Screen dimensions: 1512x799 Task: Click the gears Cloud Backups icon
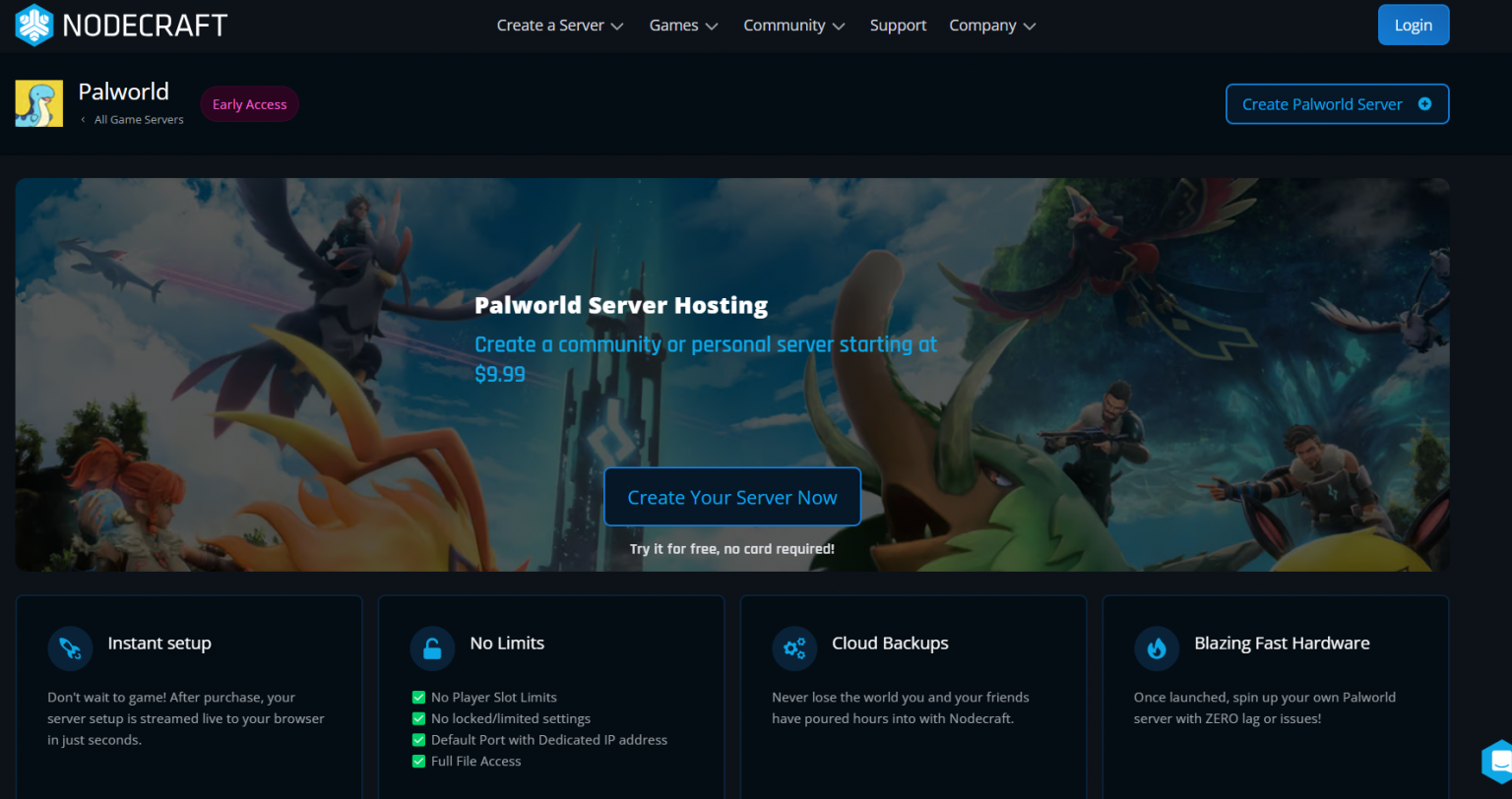pos(794,648)
